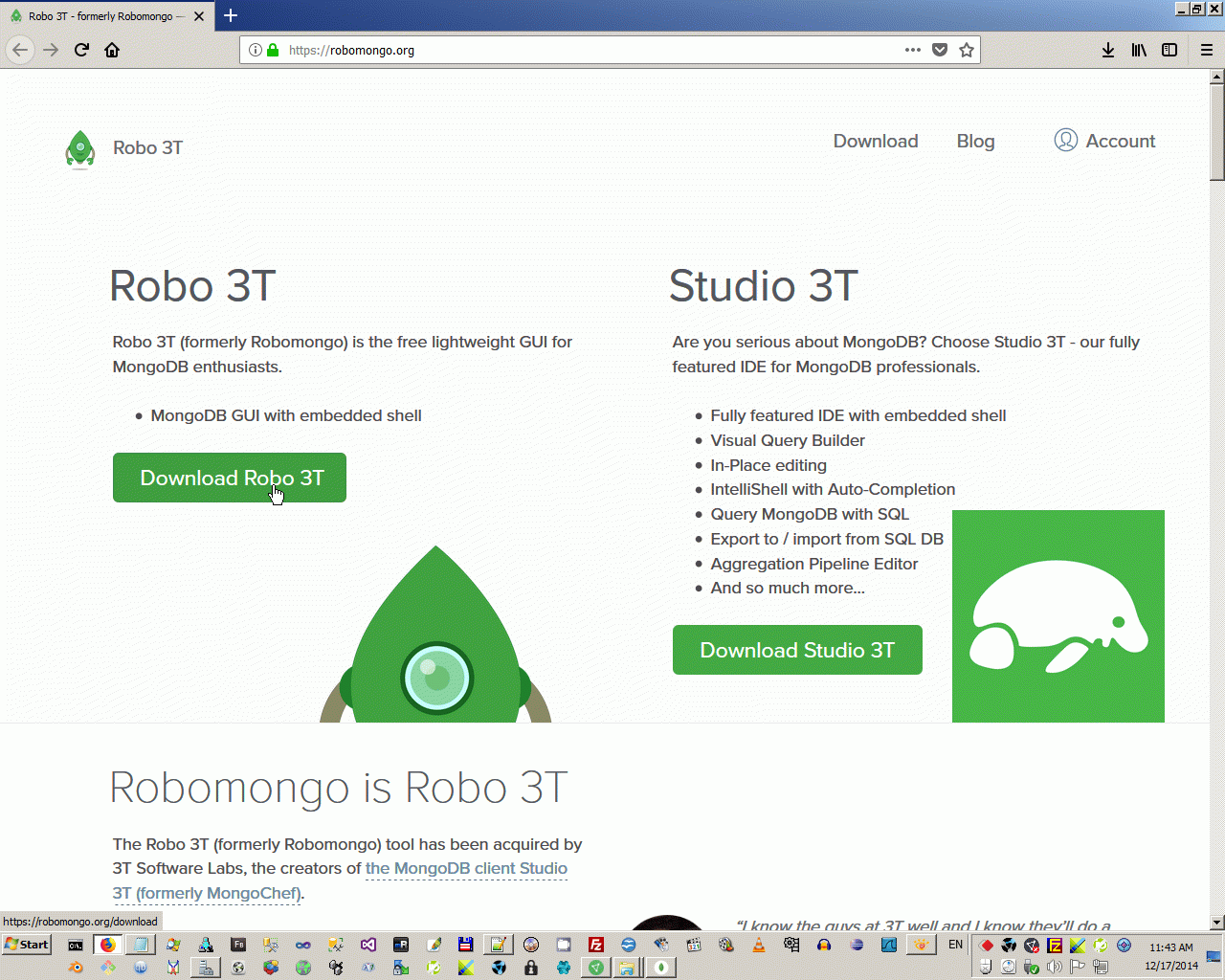Save page to Pocket
Viewport: 1225px width, 980px height.
click(x=940, y=50)
